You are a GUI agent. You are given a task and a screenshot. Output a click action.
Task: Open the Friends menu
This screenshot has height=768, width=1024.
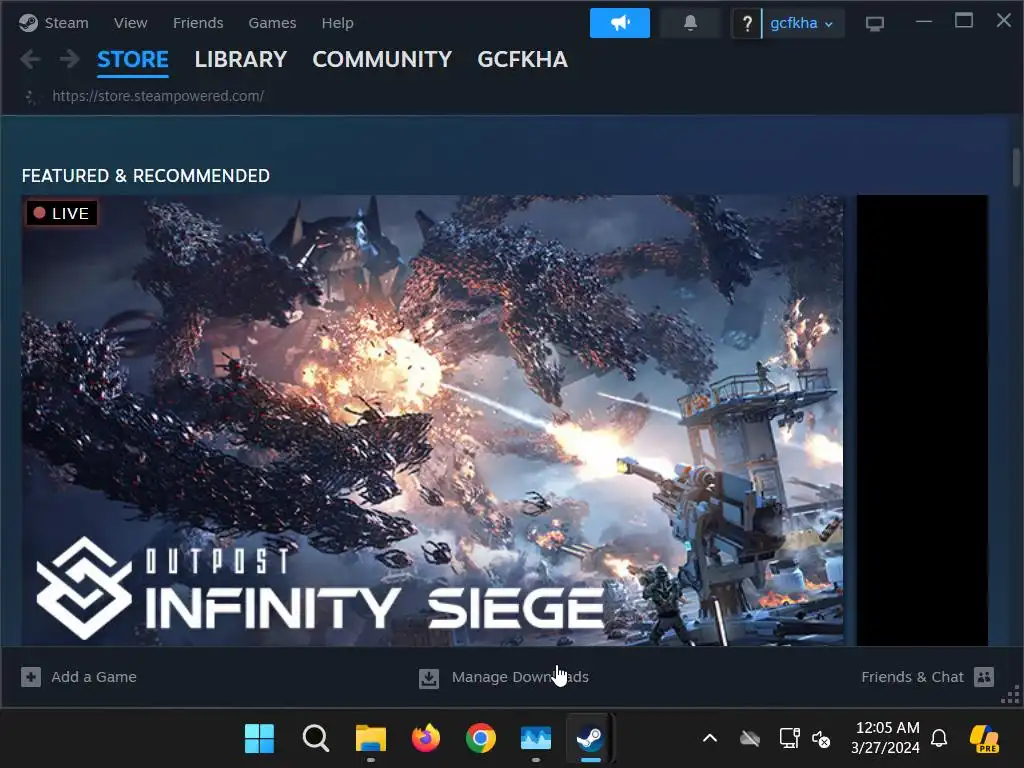pos(198,23)
